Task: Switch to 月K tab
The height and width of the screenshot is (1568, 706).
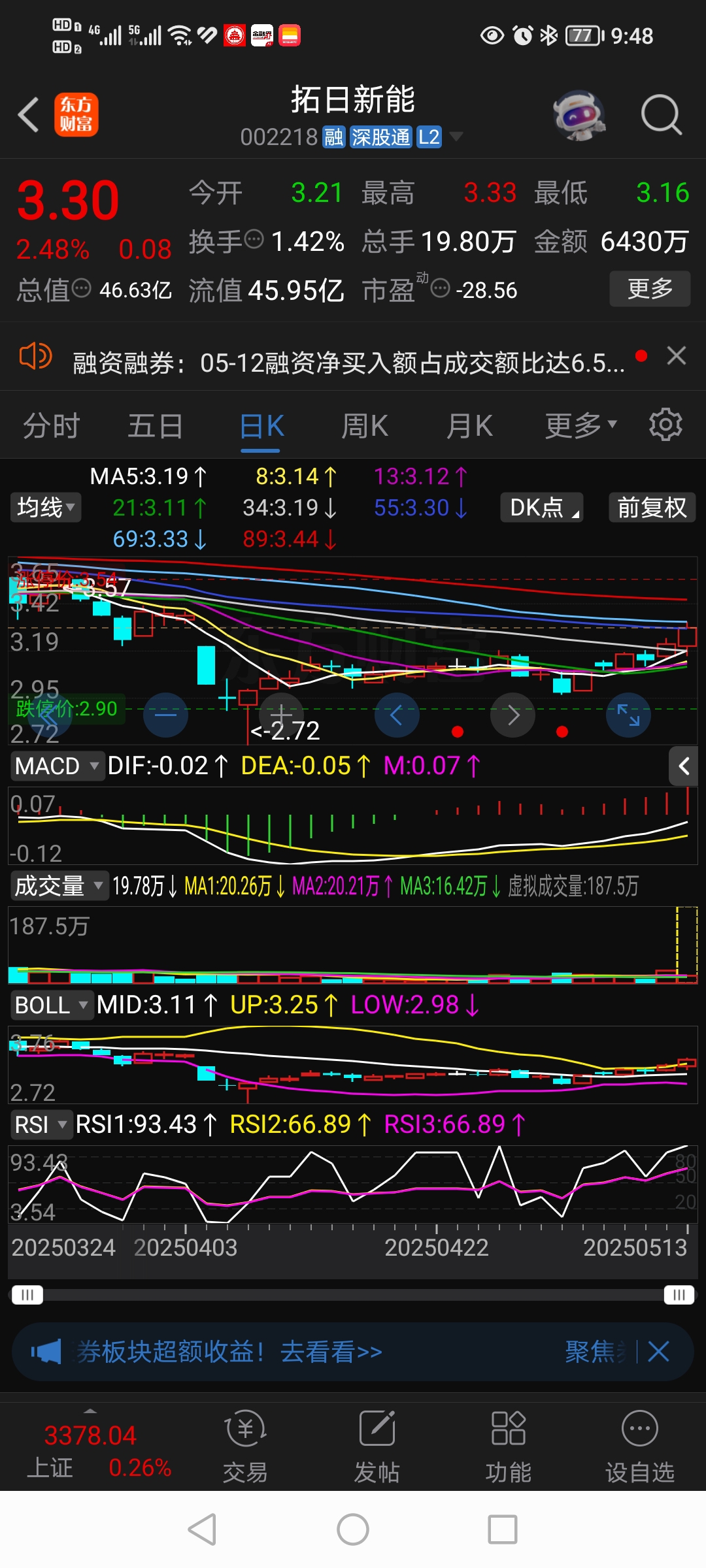Action: pyautogui.click(x=469, y=426)
